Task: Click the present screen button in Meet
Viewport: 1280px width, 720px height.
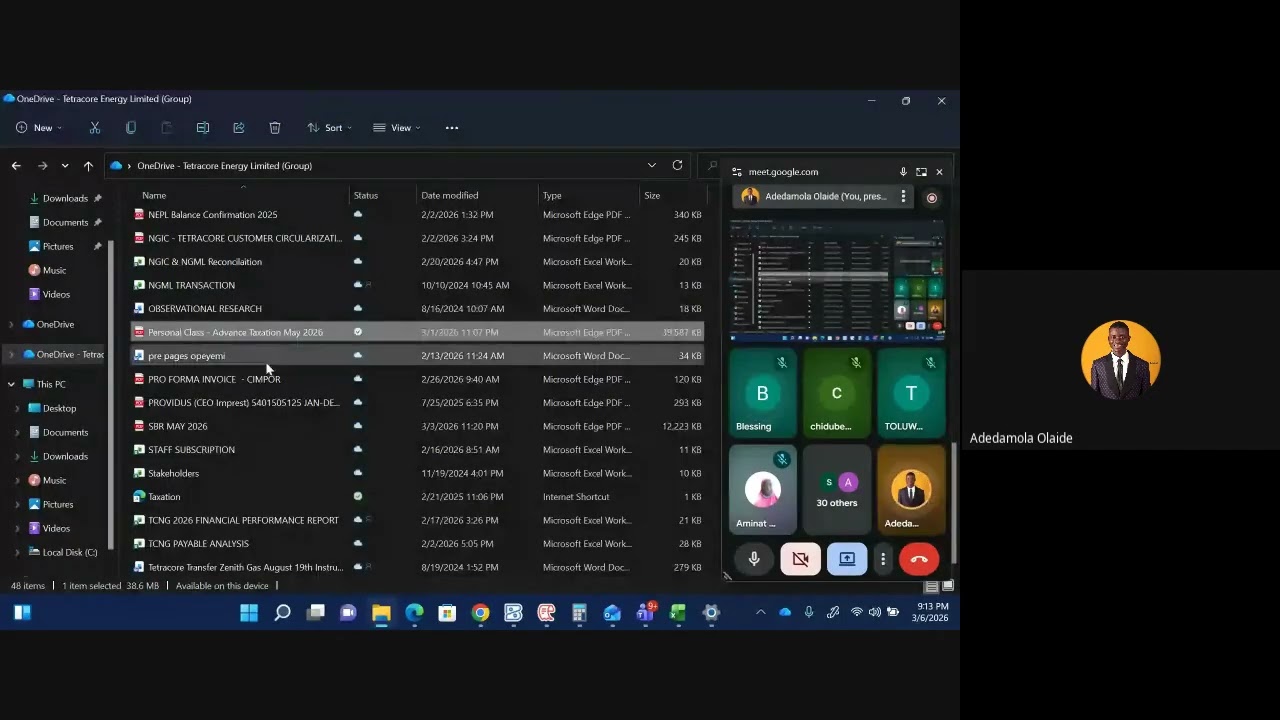Action: point(846,560)
